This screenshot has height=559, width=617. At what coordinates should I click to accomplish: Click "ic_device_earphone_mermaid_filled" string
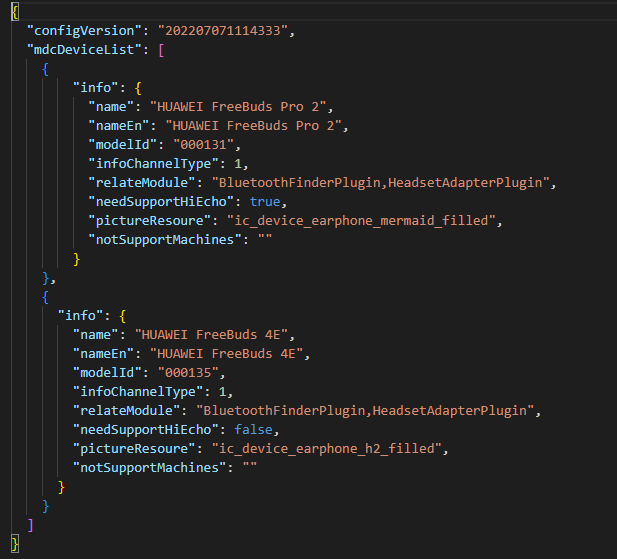point(361,221)
